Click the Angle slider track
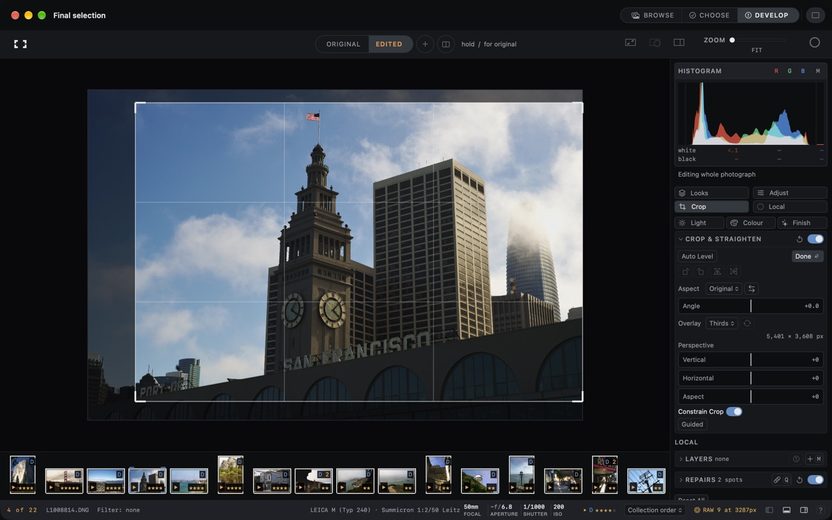The width and height of the screenshot is (832, 520). (751, 306)
